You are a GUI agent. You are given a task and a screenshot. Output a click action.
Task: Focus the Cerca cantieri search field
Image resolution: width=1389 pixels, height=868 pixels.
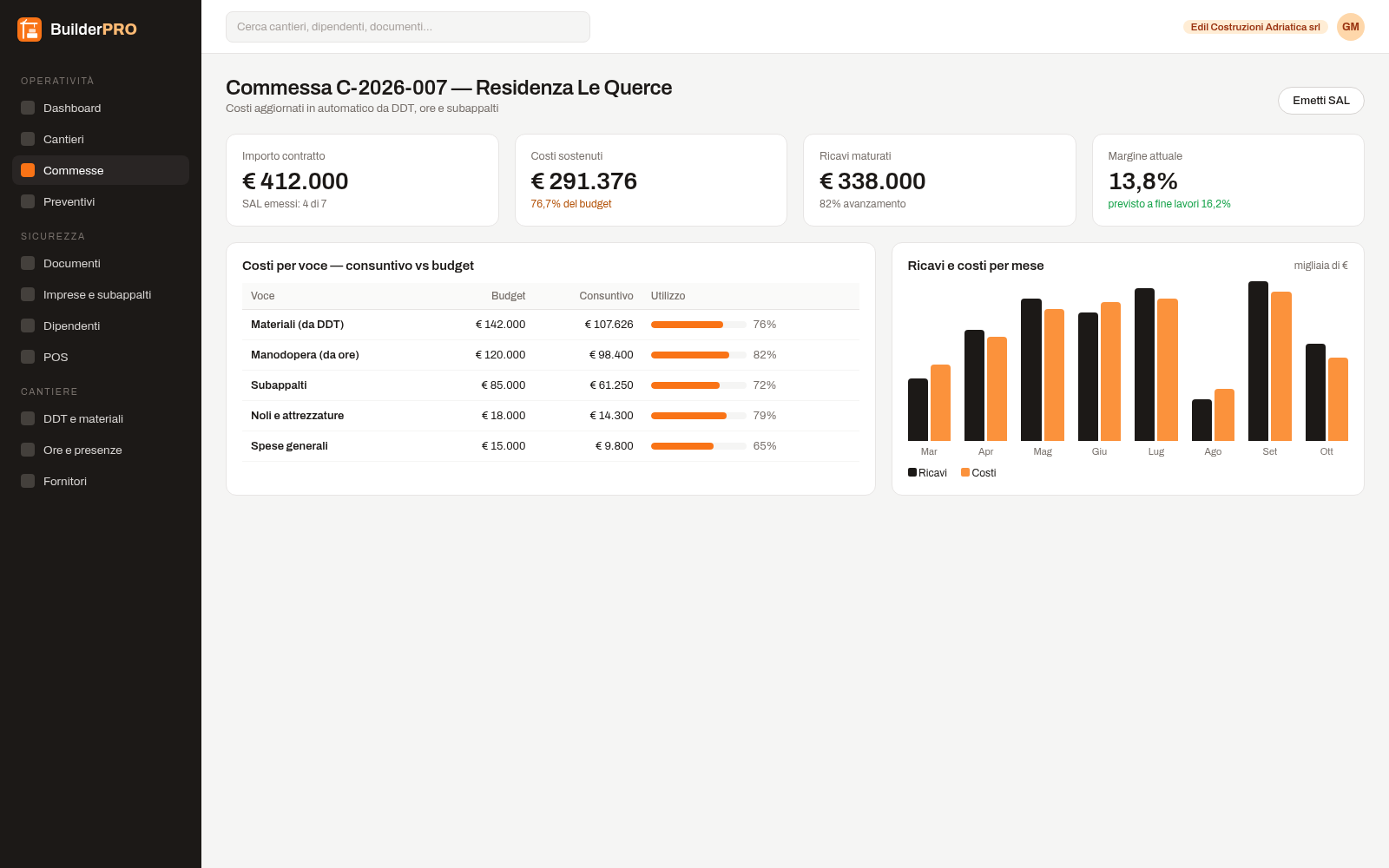pos(408,27)
